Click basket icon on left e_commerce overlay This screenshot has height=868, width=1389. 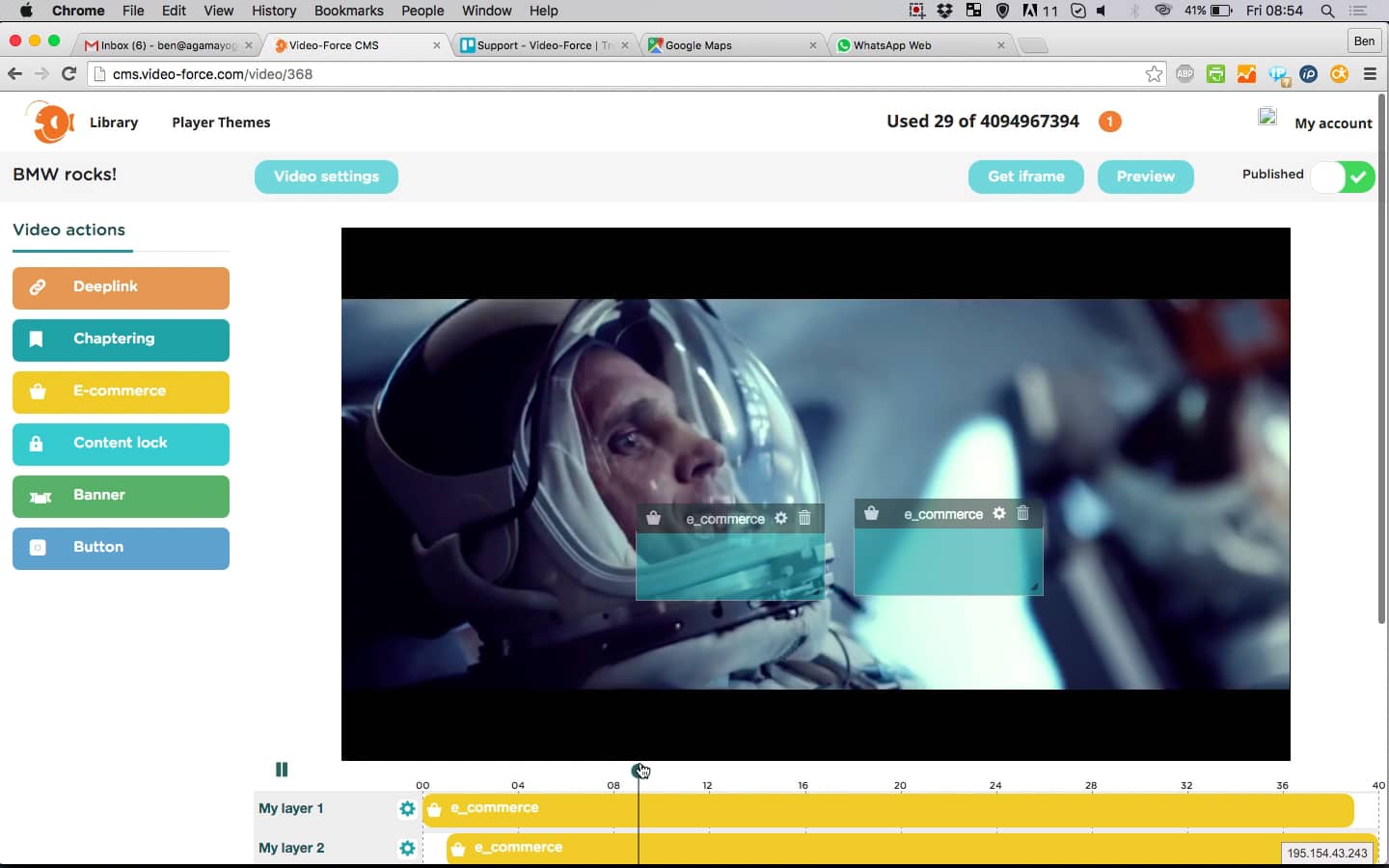point(653,518)
